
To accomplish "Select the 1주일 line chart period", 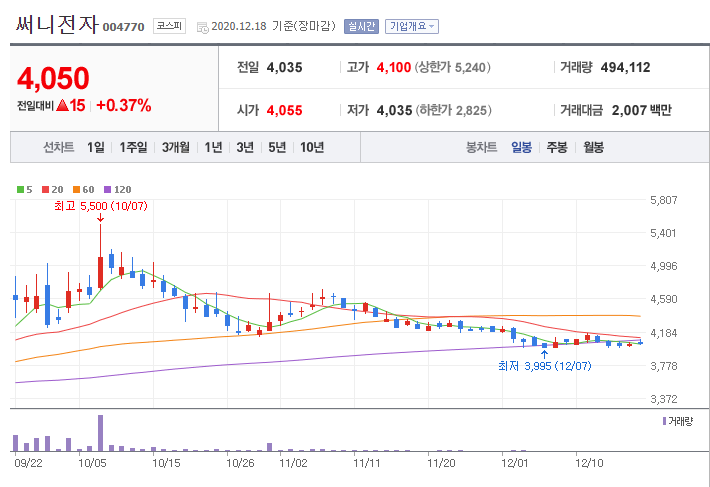I will 133,147.
